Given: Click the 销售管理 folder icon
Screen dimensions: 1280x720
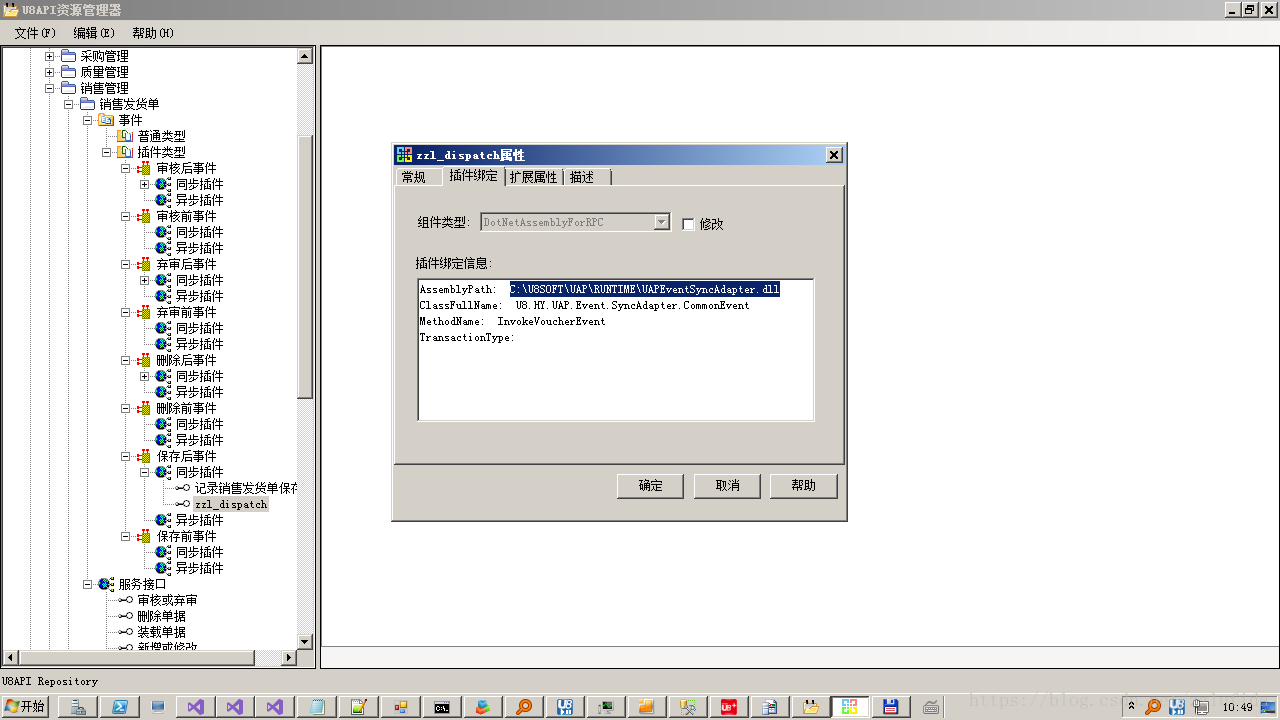Looking at the screenshot, I should click(x=68, y=88).
